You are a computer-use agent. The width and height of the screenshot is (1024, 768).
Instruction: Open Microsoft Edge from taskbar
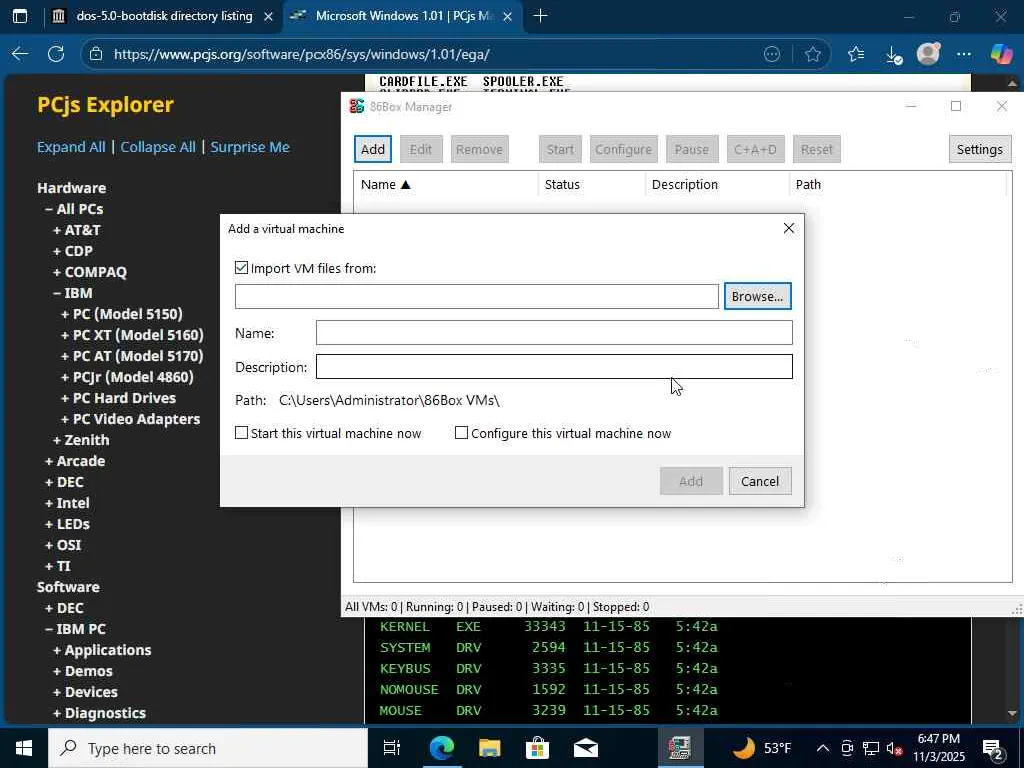tap(441, 748)
